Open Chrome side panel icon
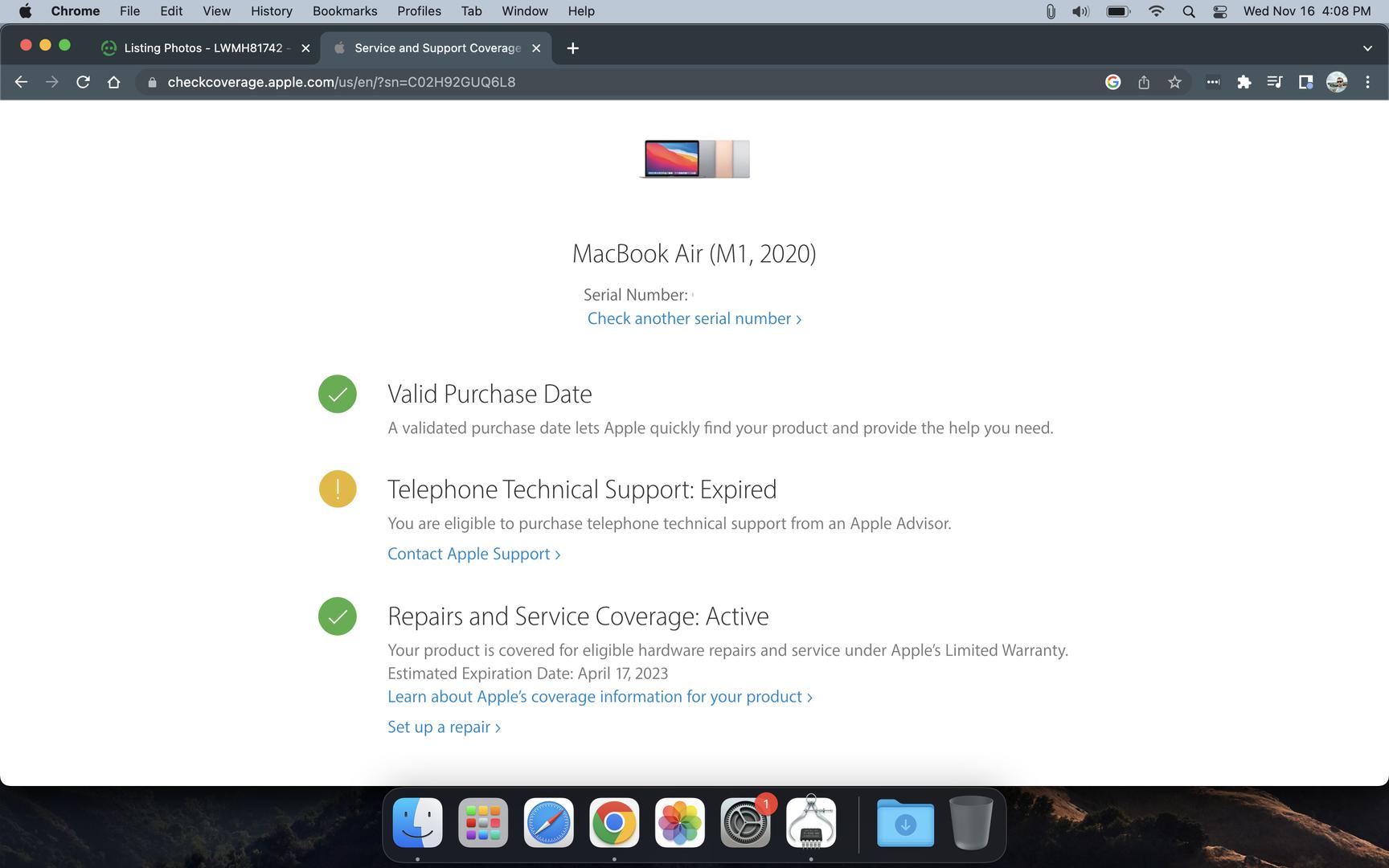The height and width of the screenshot is (868, 1389). (x=1305, y=82)
